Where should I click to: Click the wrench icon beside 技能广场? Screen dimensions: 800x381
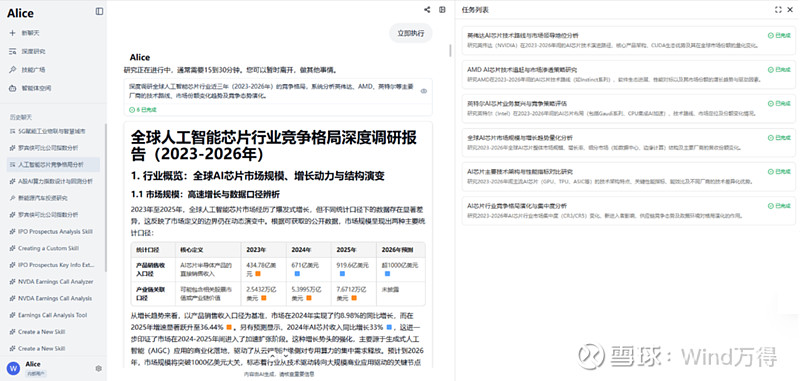(x=12, y=69)
